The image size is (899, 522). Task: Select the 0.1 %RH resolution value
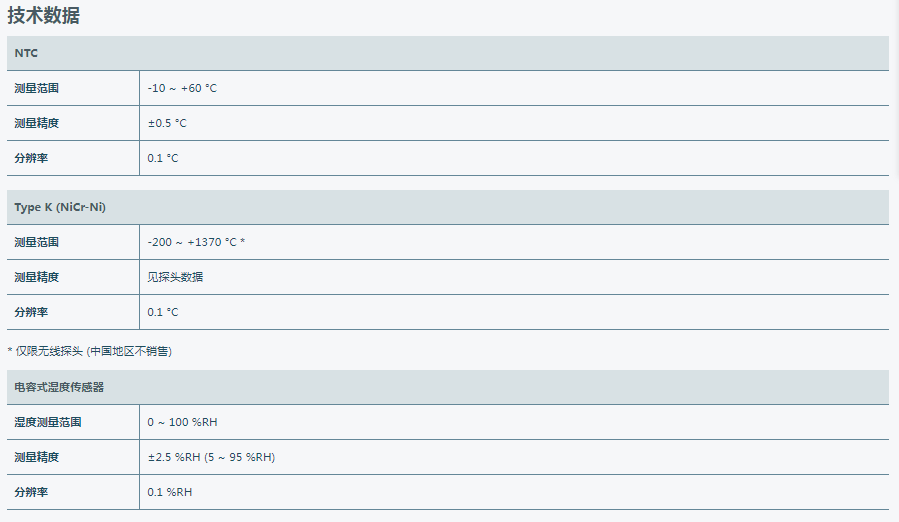(x=170, y=492)
